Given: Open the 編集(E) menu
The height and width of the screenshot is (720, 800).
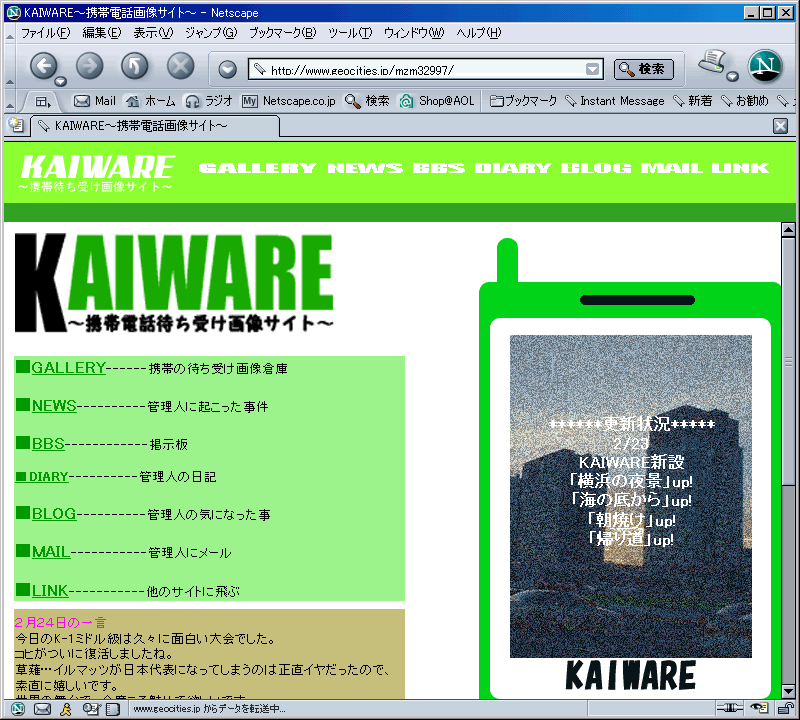Looking at the screenshot, I should [x=102, y=33].
